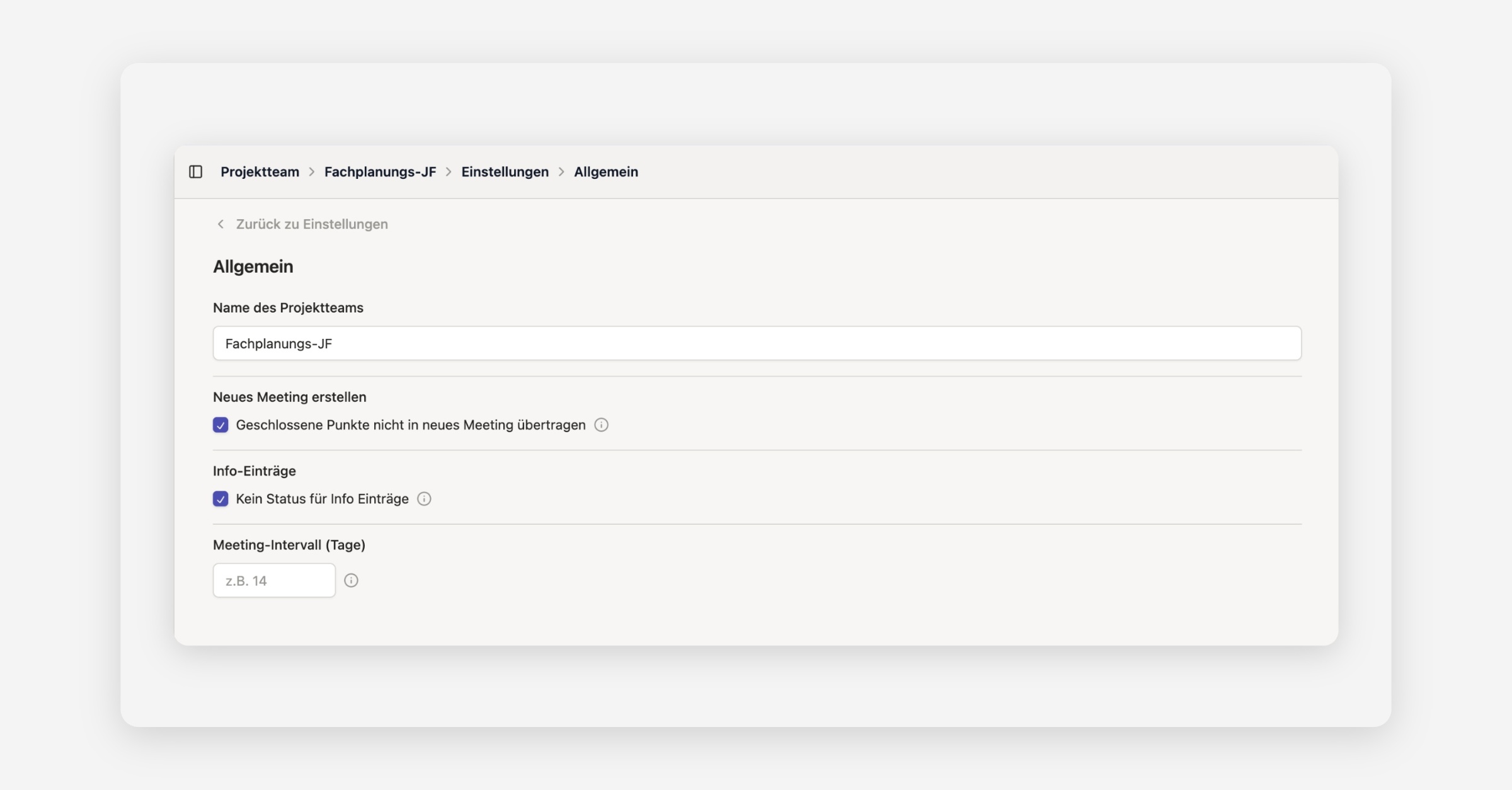Click the Projektteam breadcrumb

pos(260,171)
